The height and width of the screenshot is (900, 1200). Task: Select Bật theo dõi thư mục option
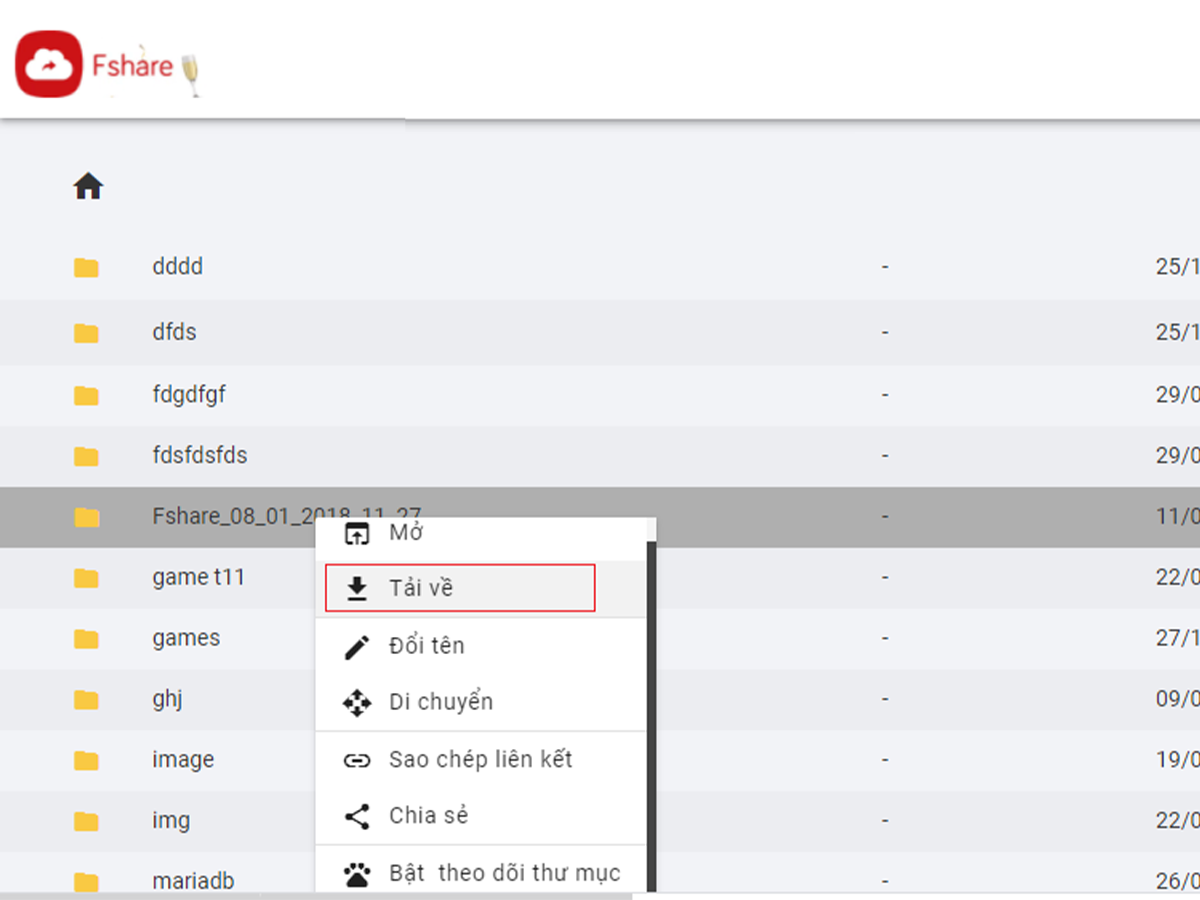pyautogui.click(x=504, y=874)
